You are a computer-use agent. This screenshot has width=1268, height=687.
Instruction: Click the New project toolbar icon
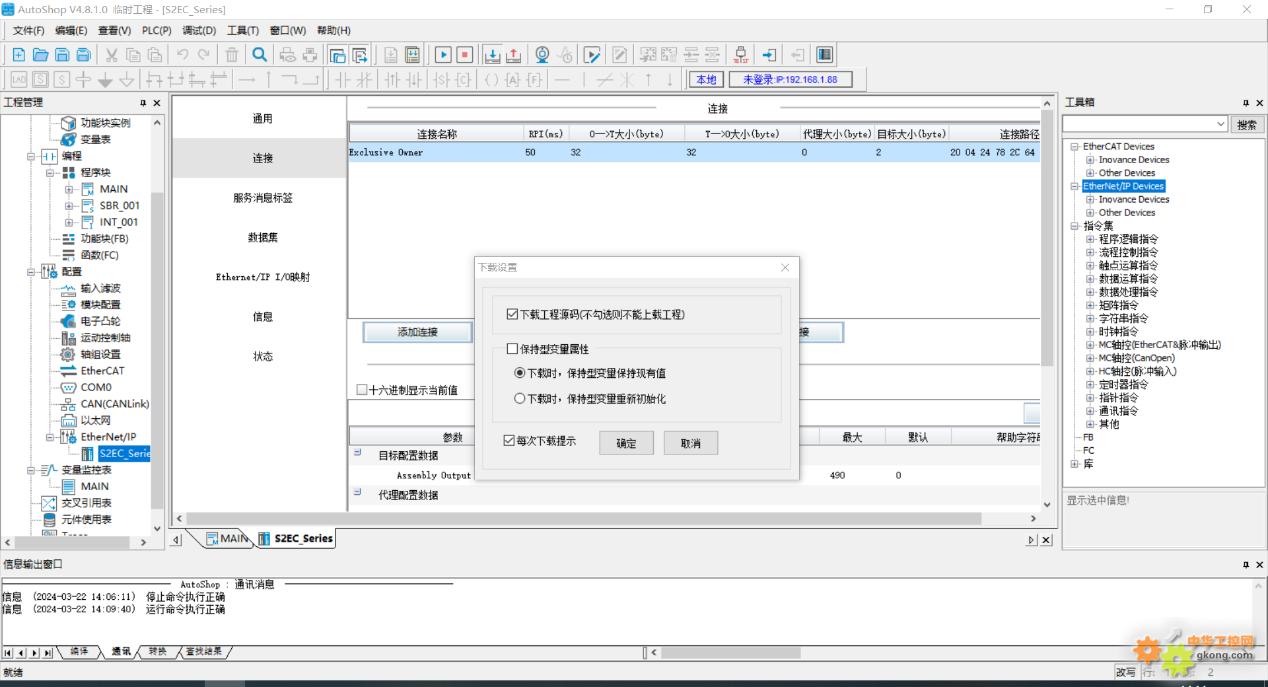tap(19, 55)
